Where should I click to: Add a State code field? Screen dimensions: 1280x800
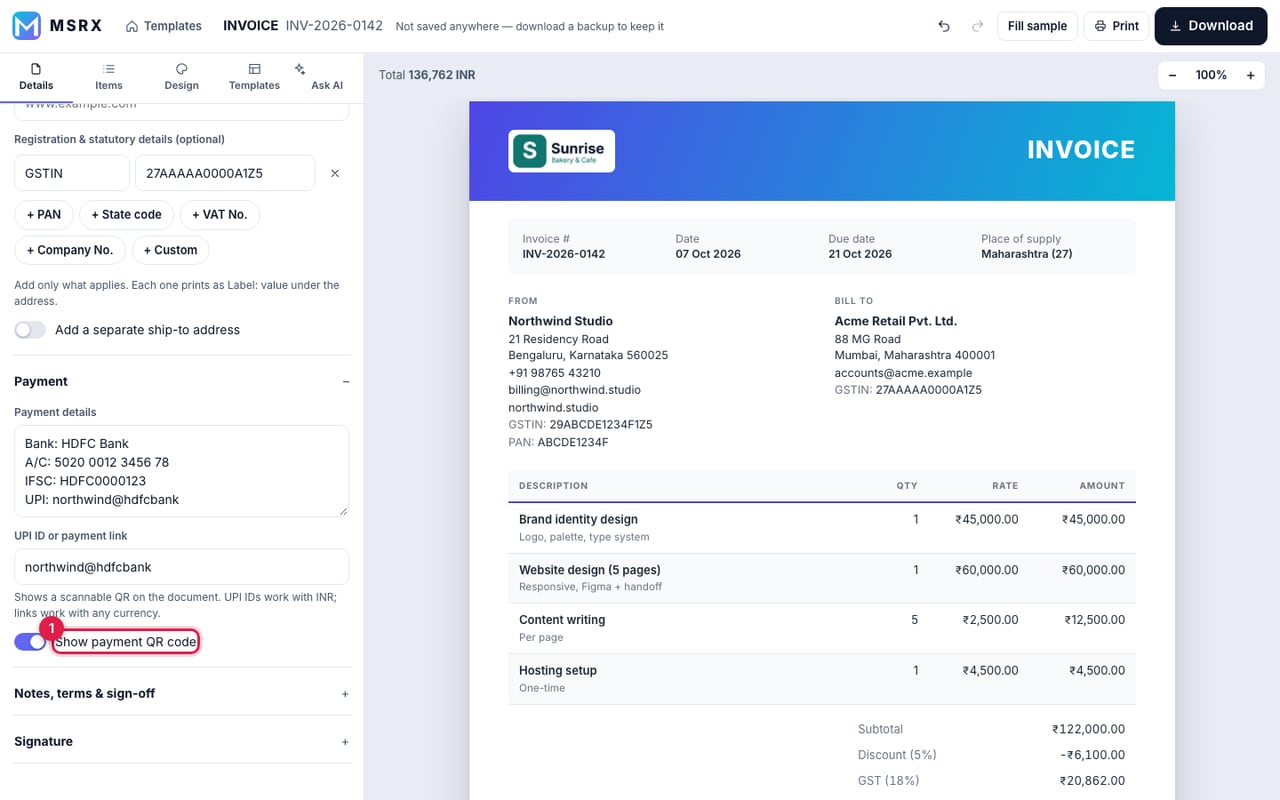[127, 215]
